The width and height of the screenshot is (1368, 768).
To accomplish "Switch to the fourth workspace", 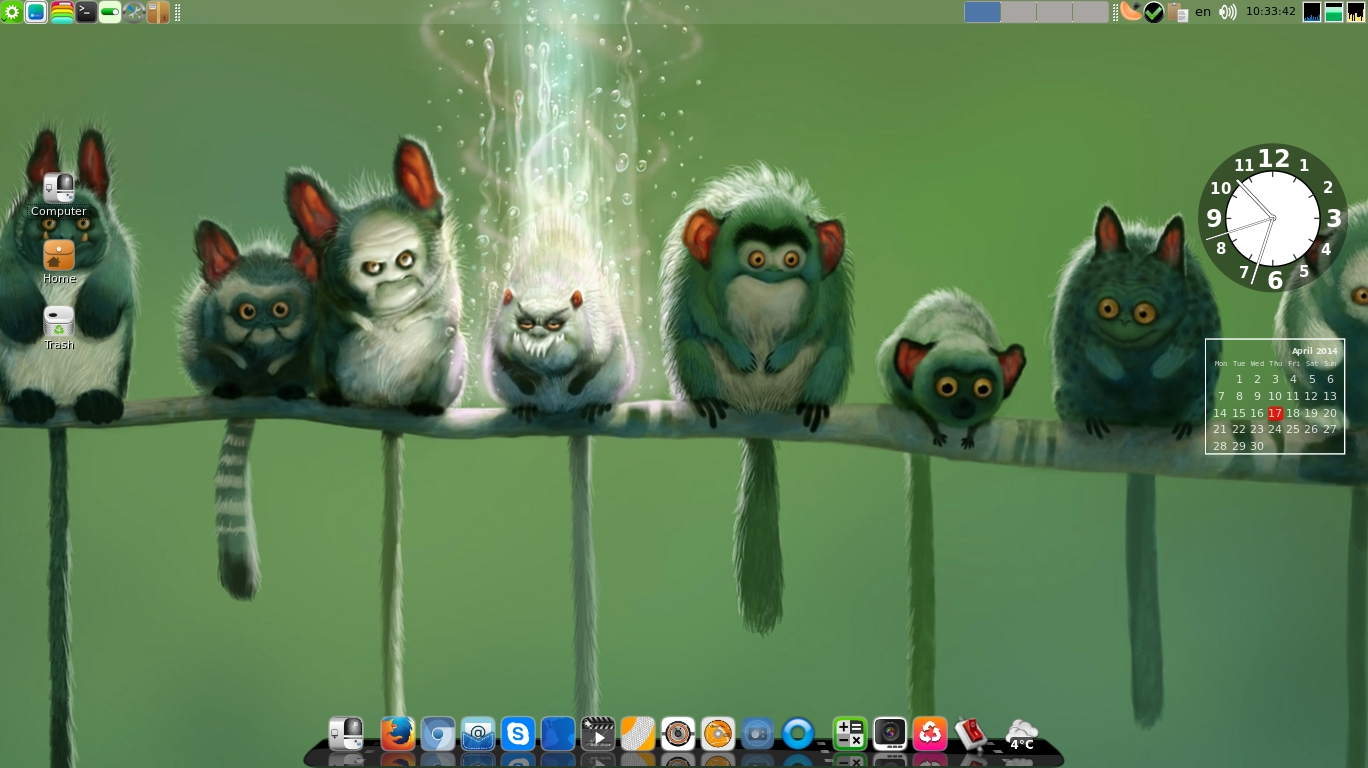I will click(x=1090, y=12).
